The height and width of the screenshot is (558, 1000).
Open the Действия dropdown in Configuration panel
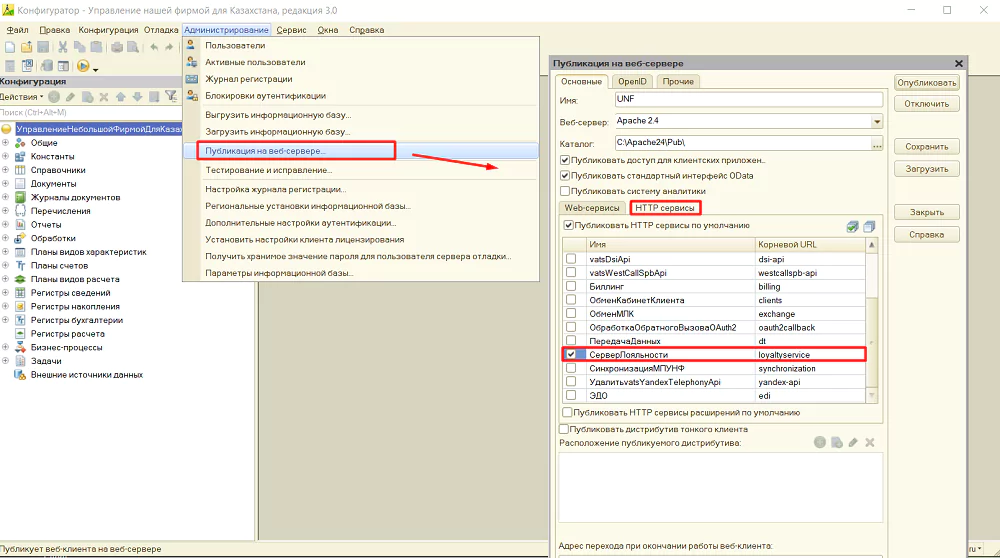[x=22, y=97]
